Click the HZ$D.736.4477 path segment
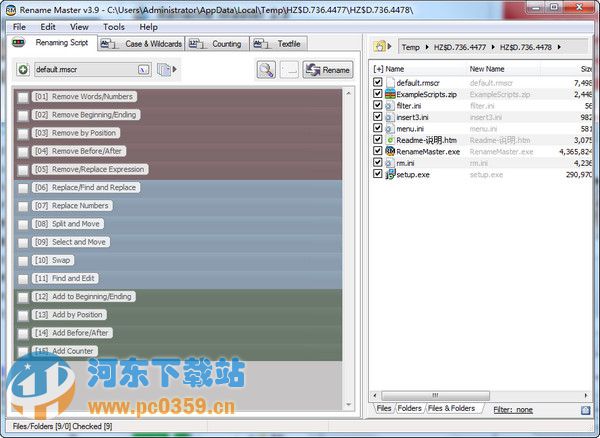 click(460, 47)
